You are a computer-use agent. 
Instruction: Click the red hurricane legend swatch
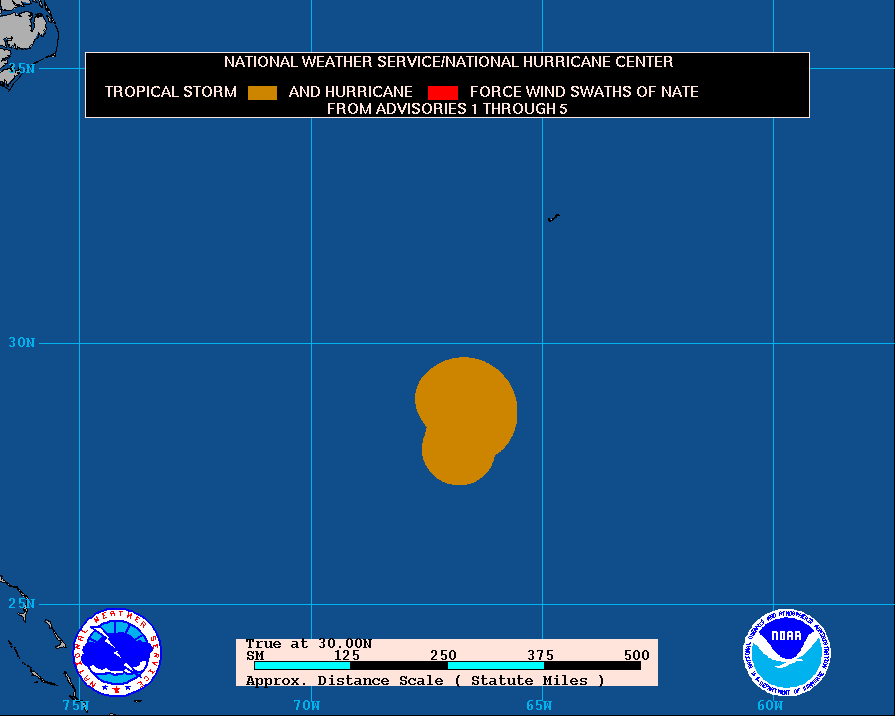443,93
